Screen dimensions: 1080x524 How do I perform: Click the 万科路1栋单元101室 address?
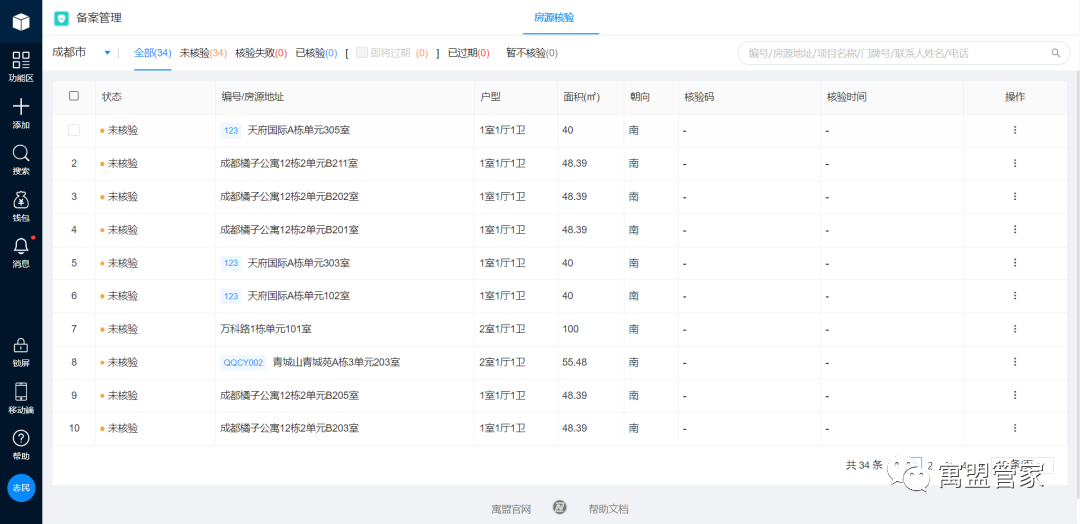[x=266, y=329]
